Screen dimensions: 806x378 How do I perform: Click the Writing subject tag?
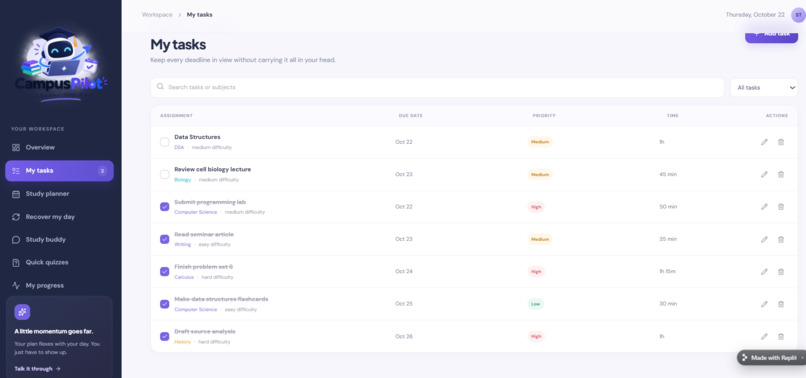click(182, 245)
